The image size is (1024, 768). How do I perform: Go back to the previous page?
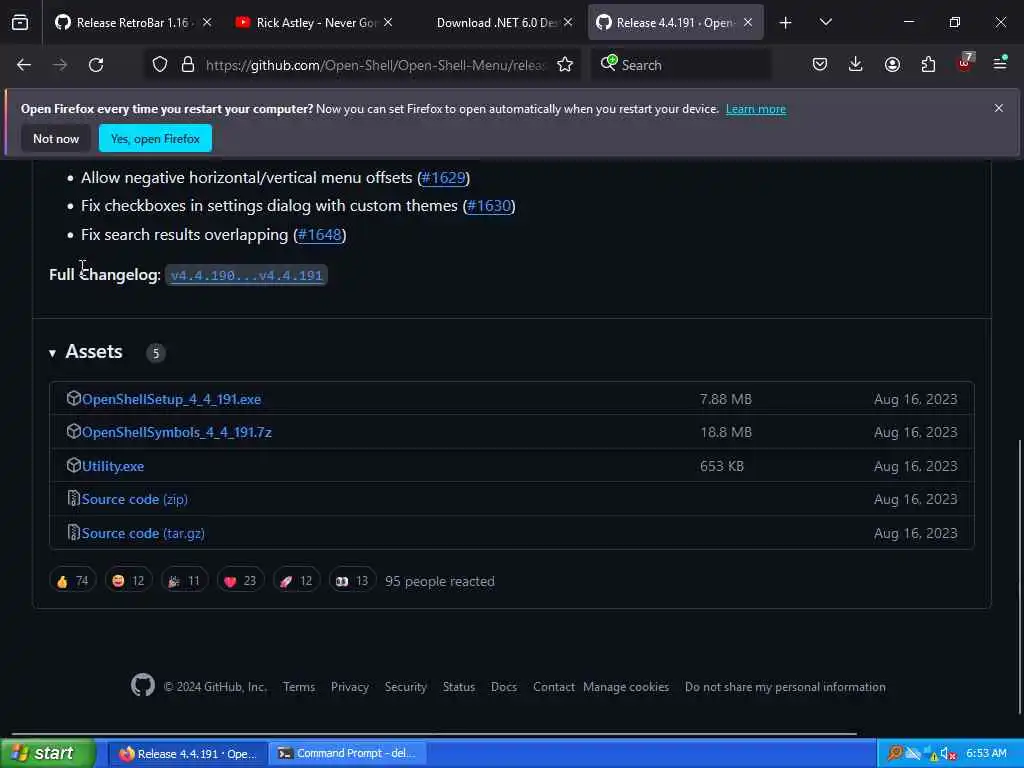click(x=24, y=65)
